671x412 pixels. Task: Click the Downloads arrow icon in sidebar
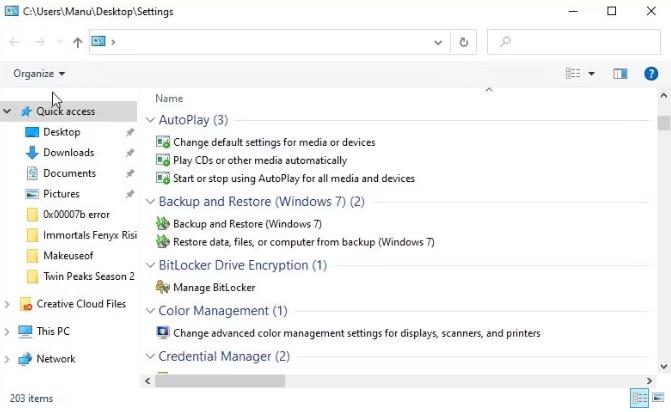32,152
